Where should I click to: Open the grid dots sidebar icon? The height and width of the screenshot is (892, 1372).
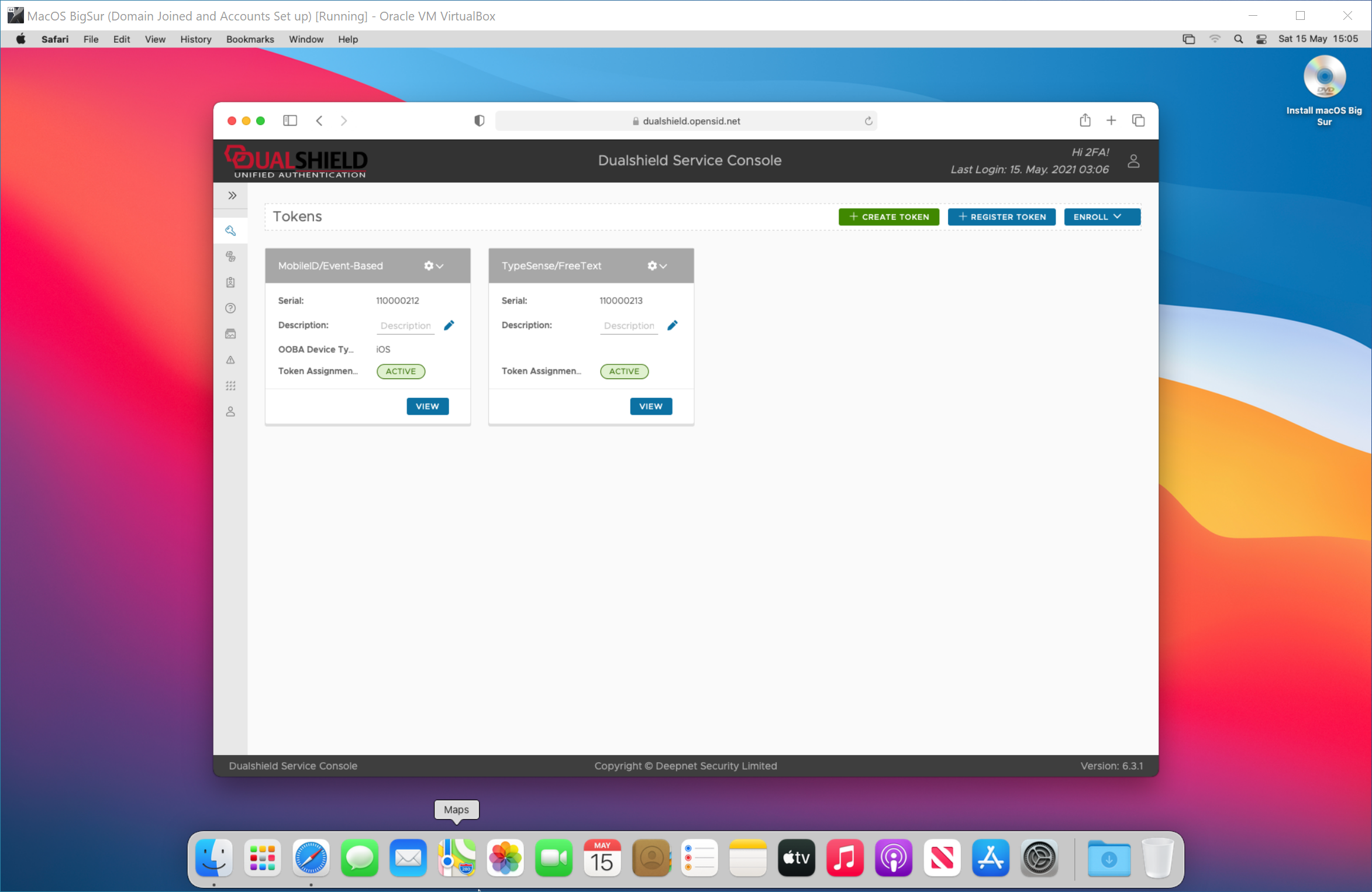point(230,386)
